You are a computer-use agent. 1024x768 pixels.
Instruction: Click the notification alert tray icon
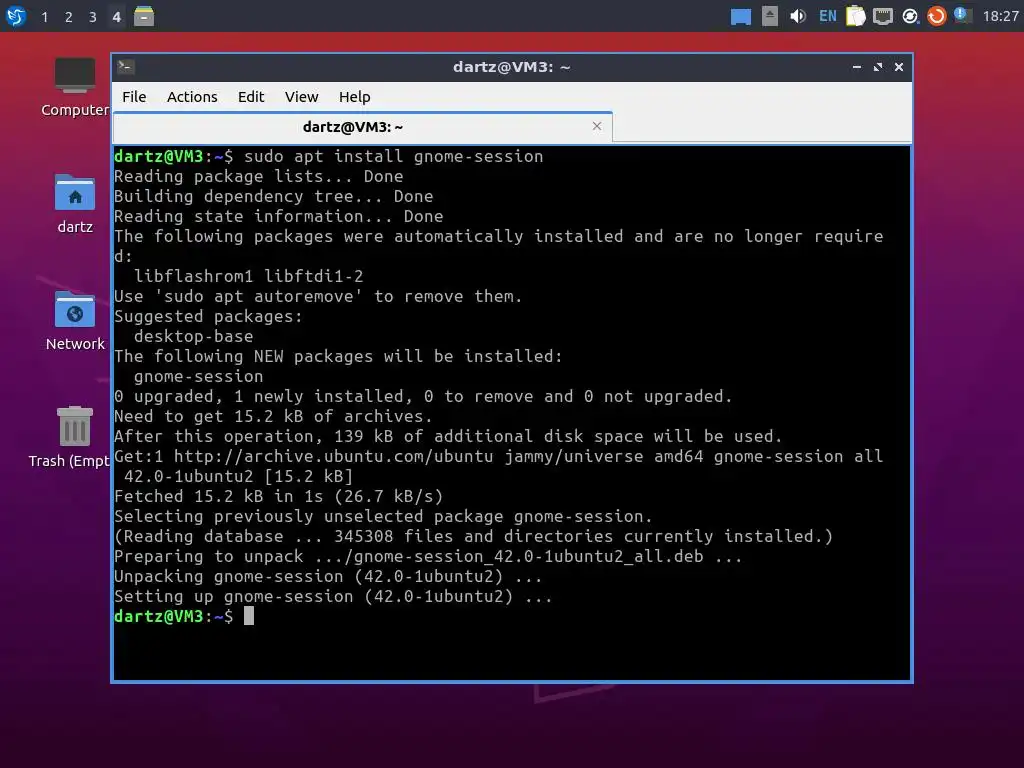point(962,15)
